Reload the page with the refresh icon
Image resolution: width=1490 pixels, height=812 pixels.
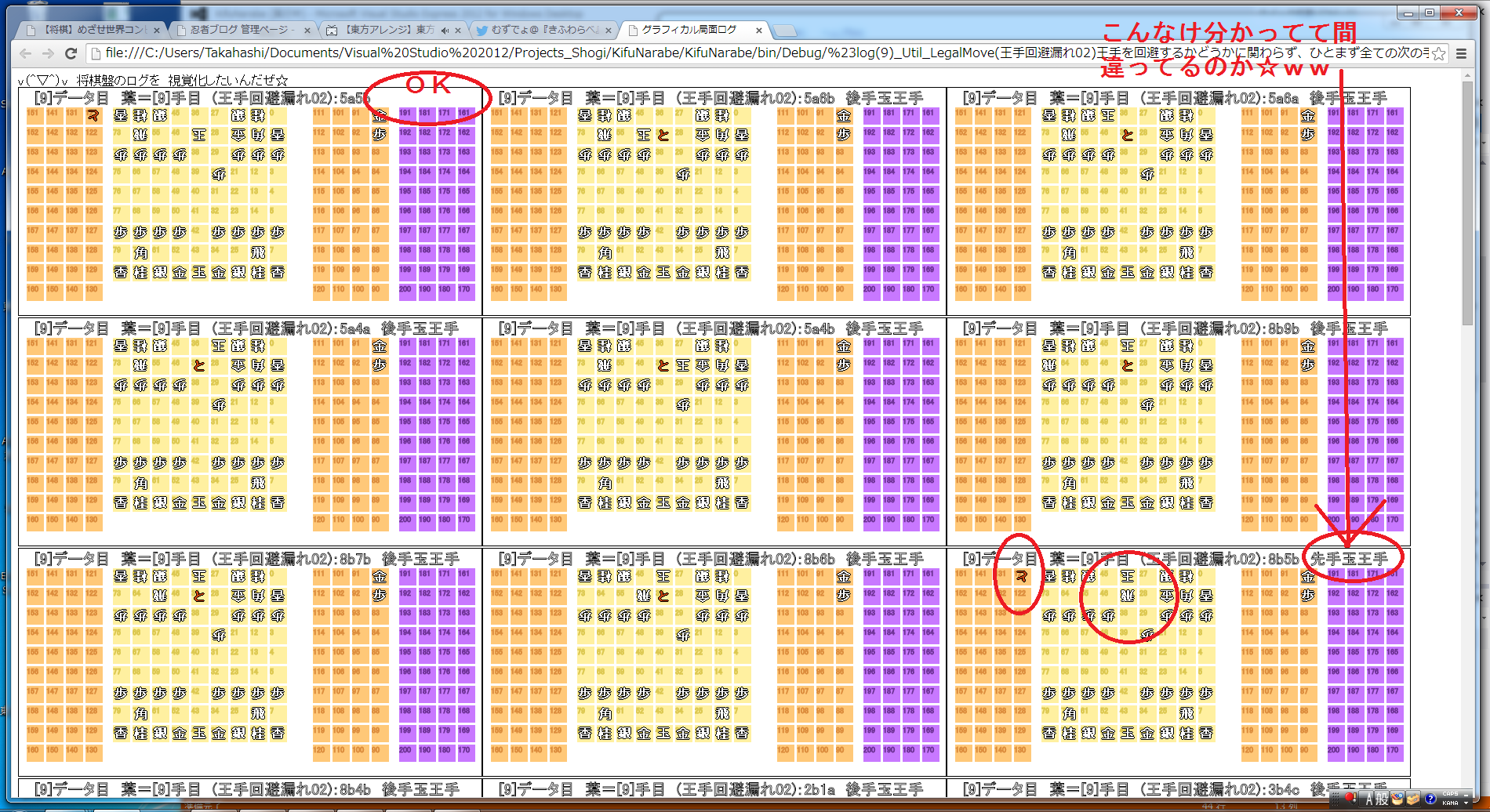[x=71, y=53]
